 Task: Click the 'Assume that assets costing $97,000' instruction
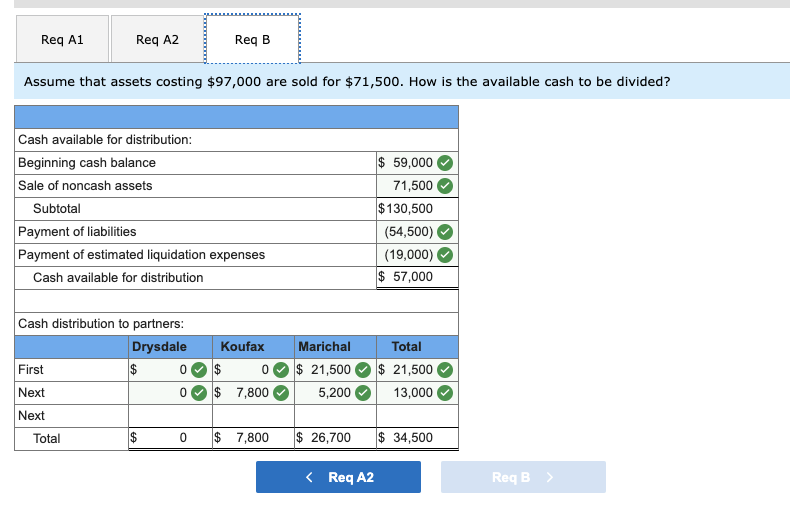point(347,82)
